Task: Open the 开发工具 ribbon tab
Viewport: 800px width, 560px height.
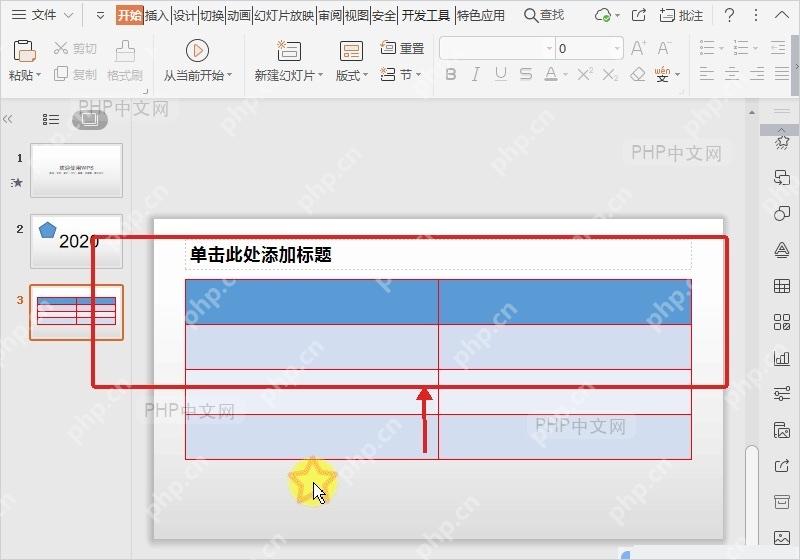Action: tap(426, 15)
